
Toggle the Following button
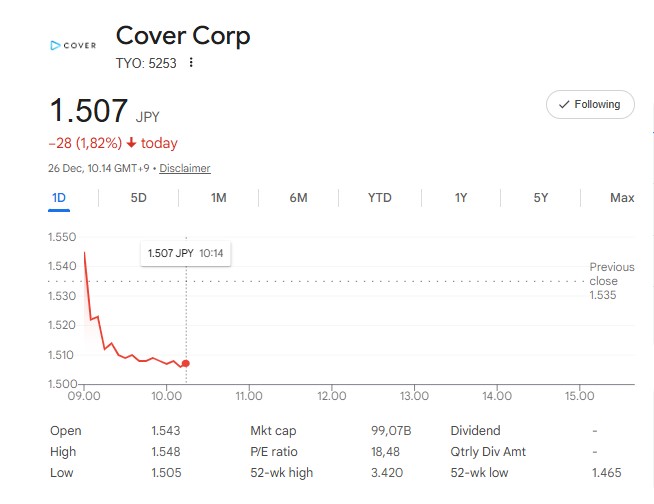coord(590,104)
